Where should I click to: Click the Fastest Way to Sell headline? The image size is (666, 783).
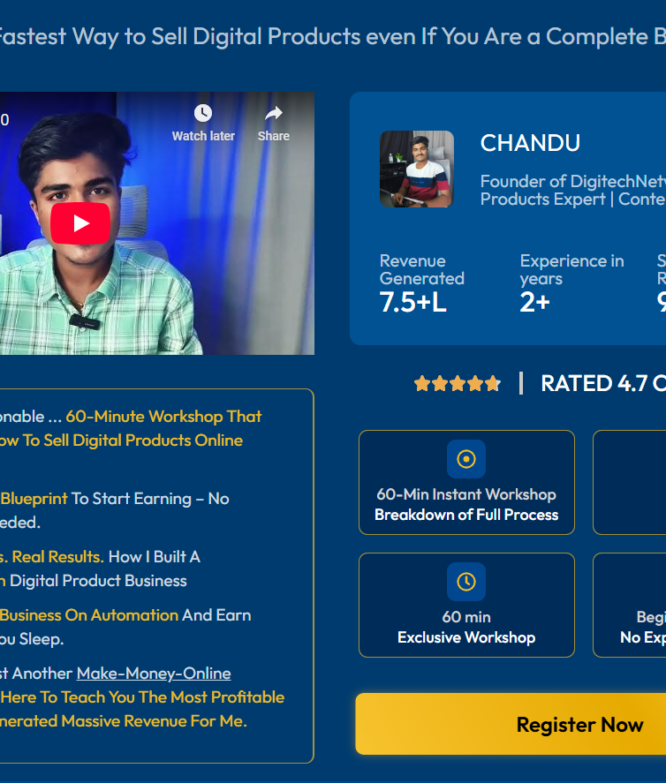333,36
